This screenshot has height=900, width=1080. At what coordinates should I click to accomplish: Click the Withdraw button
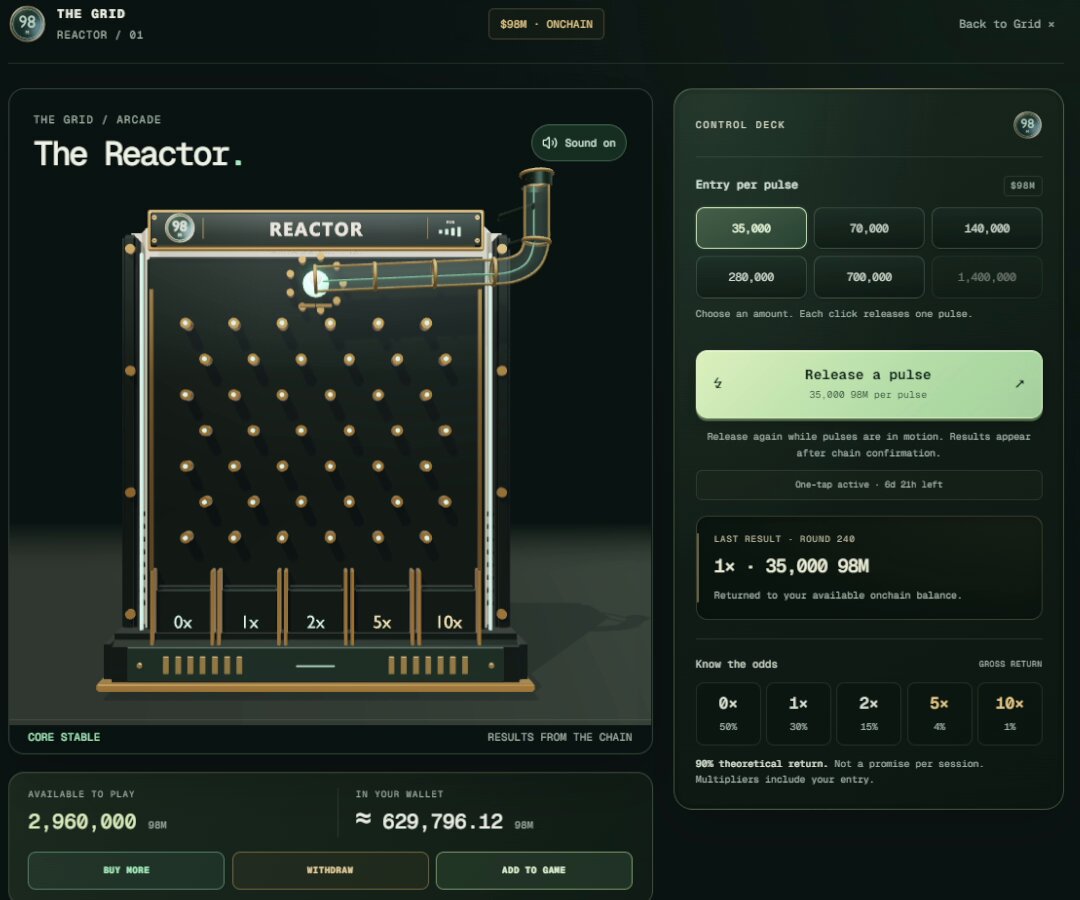click(x=330, y=870)
